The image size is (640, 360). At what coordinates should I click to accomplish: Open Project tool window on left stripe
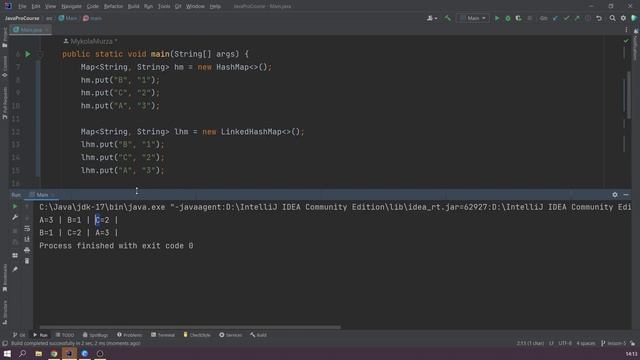(x=4, y=38)
